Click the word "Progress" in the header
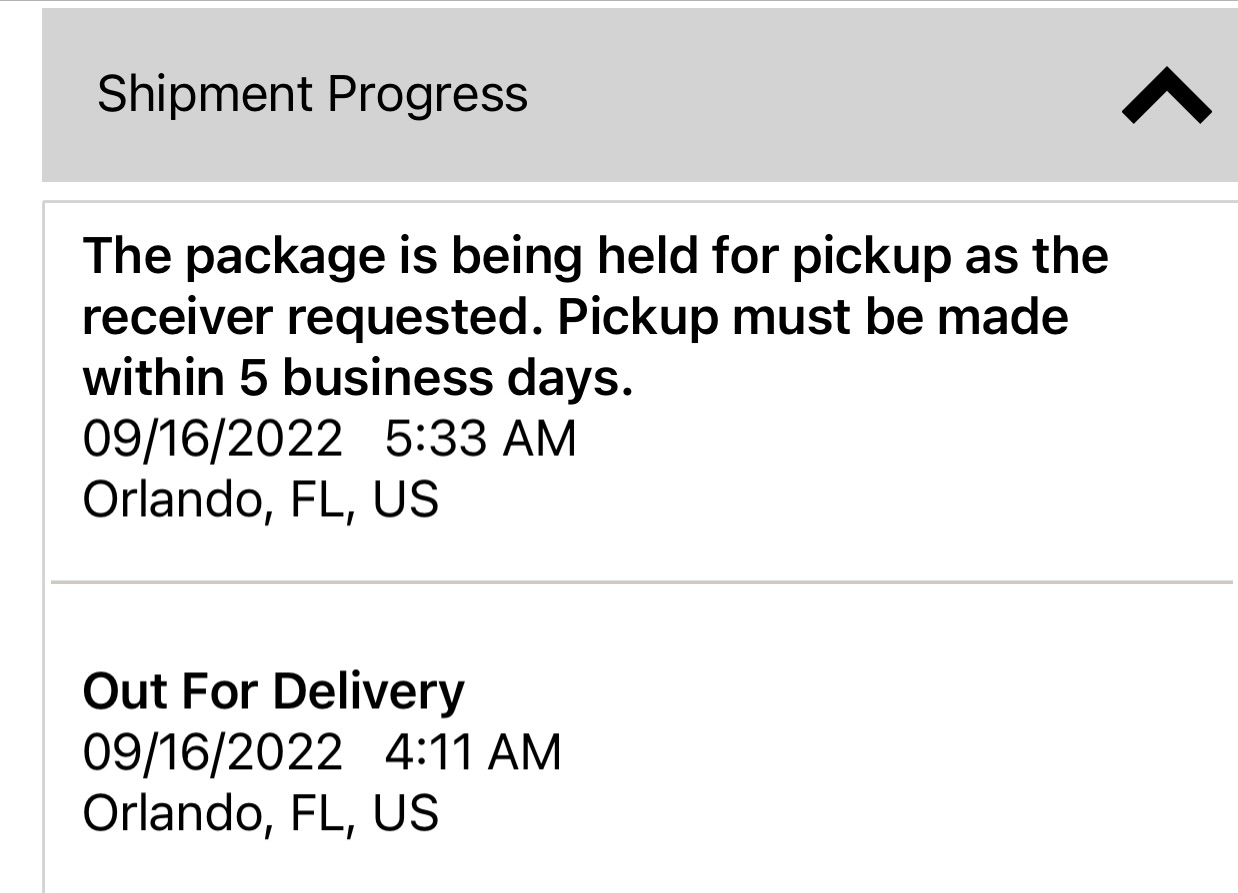 point(427,95)
